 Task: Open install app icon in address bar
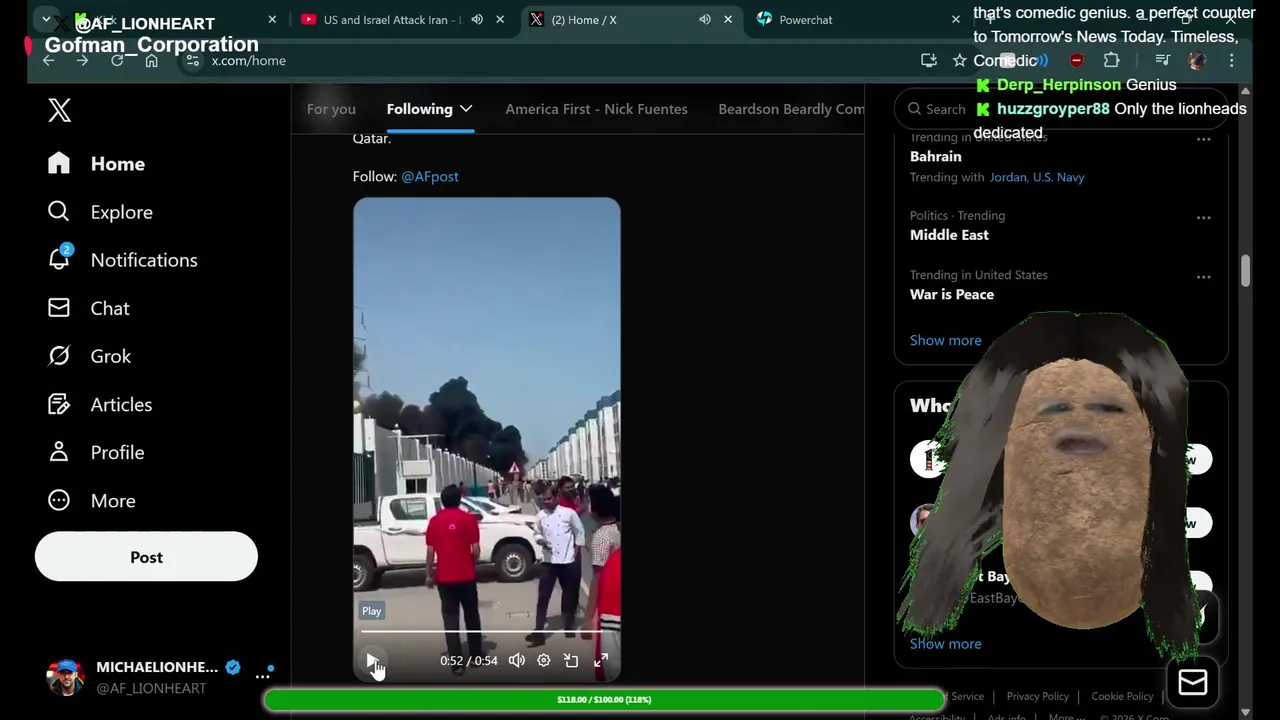coord(929,61)
